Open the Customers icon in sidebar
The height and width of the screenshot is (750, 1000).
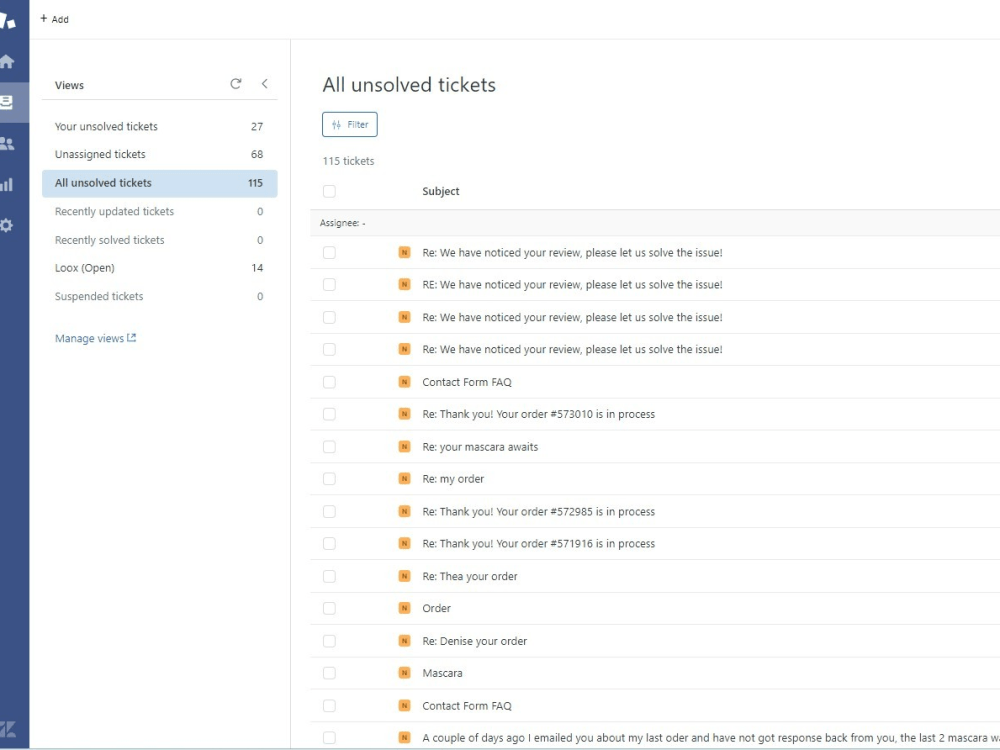point(7,143)
